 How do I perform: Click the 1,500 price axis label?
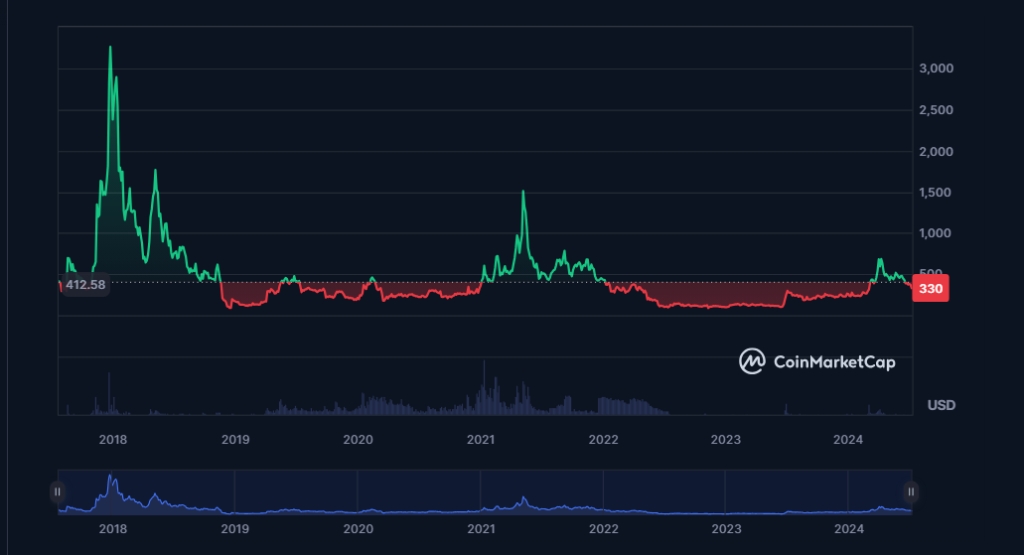937,192
